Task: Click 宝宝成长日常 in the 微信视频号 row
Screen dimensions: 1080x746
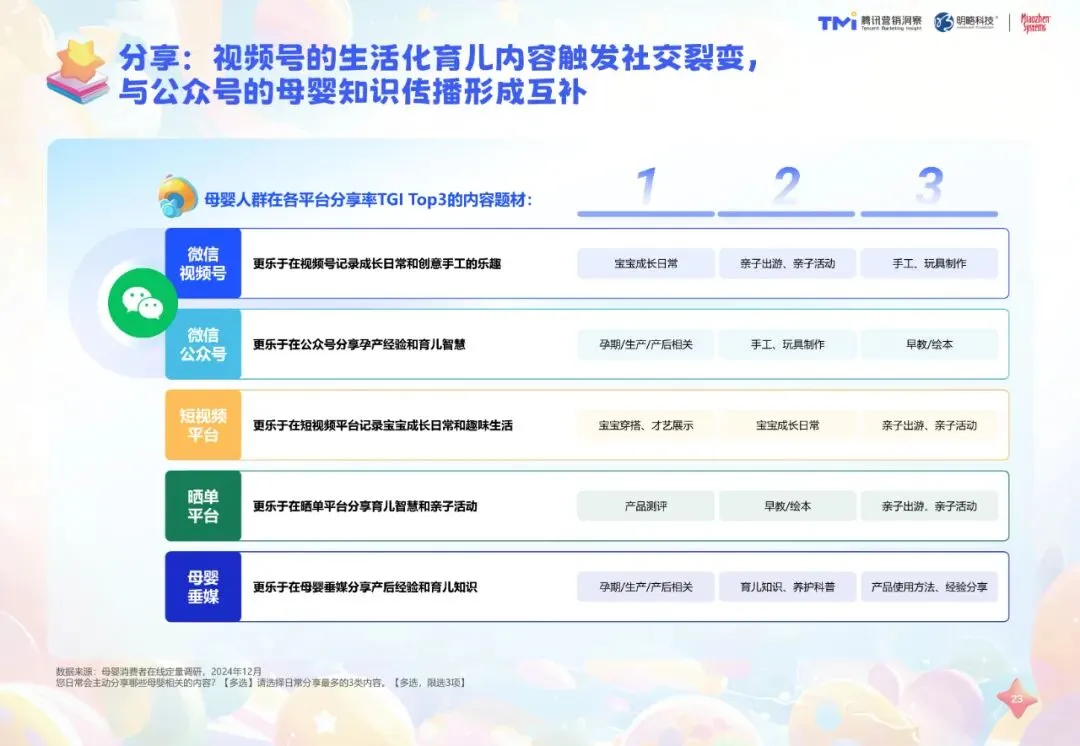Action: click(x=646, y=263)
